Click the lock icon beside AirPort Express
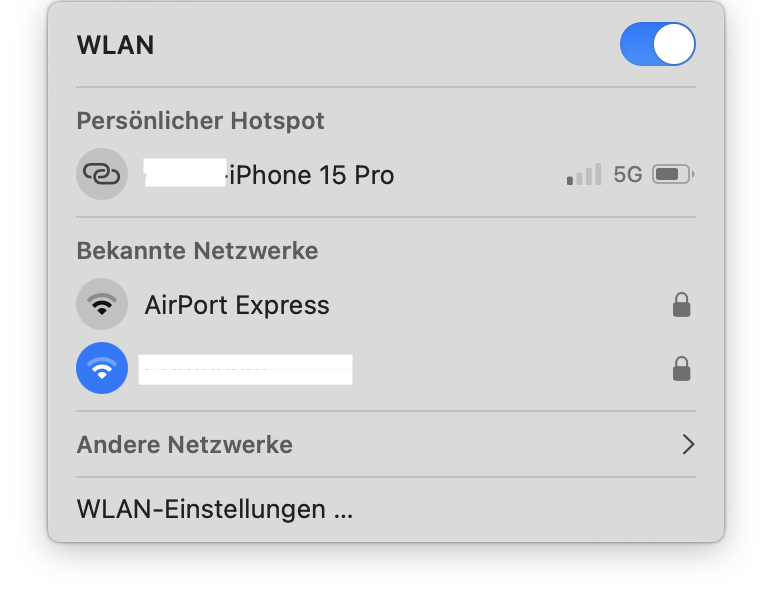The height and width of the screenshot is (598, 772). (681, 305)
